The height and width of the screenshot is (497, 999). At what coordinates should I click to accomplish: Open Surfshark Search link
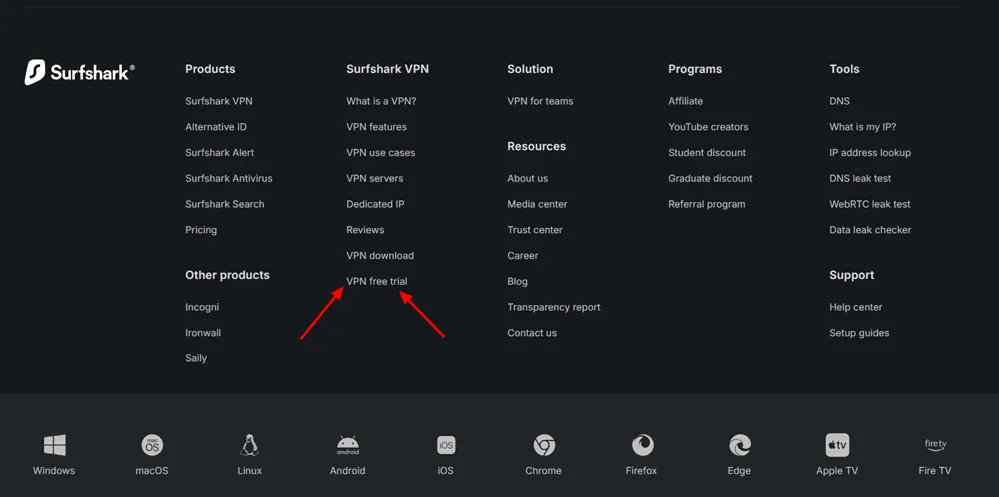coord(225,204)
